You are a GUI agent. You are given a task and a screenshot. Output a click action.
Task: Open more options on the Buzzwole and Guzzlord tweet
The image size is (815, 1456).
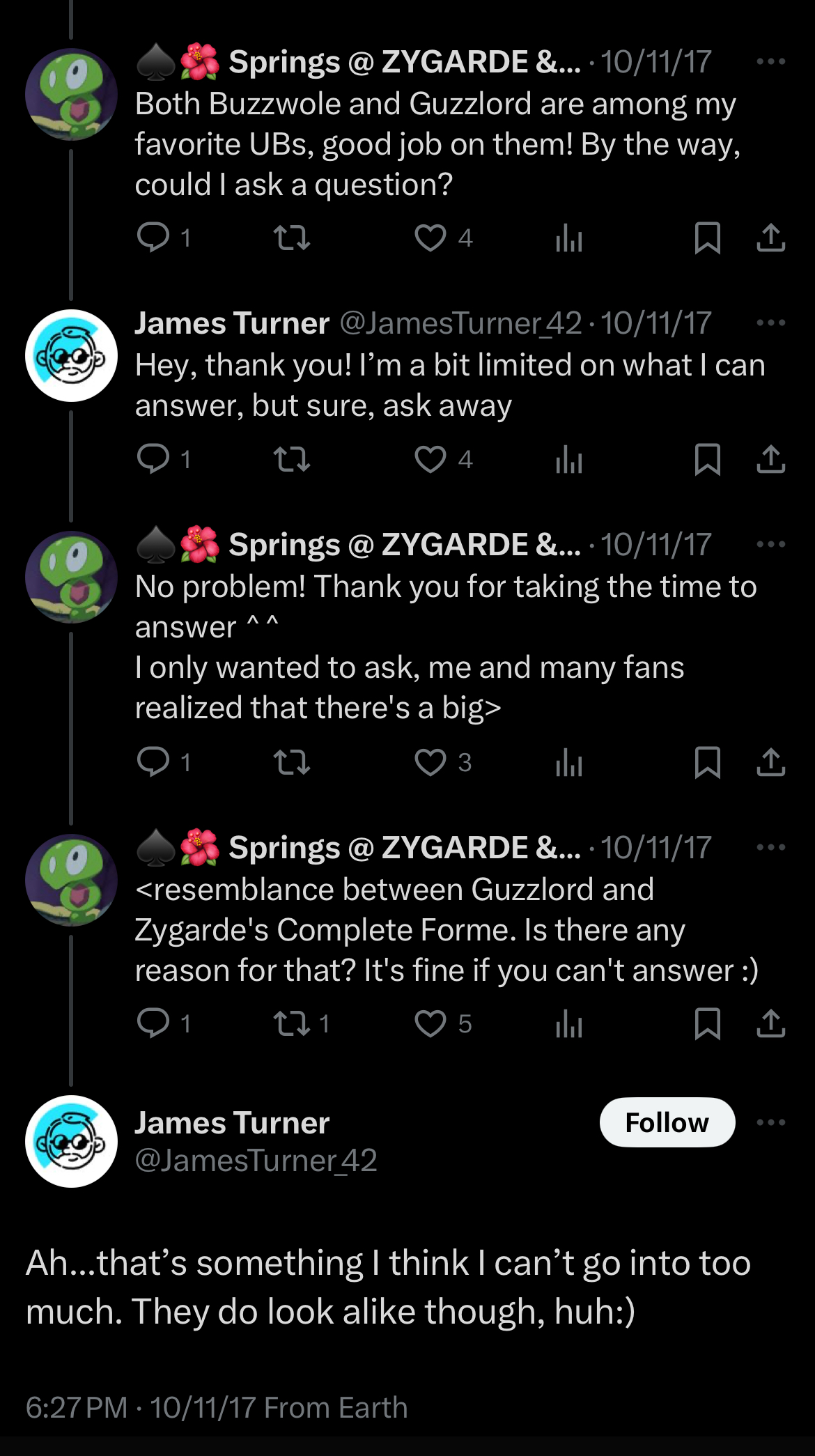point(770,61)
